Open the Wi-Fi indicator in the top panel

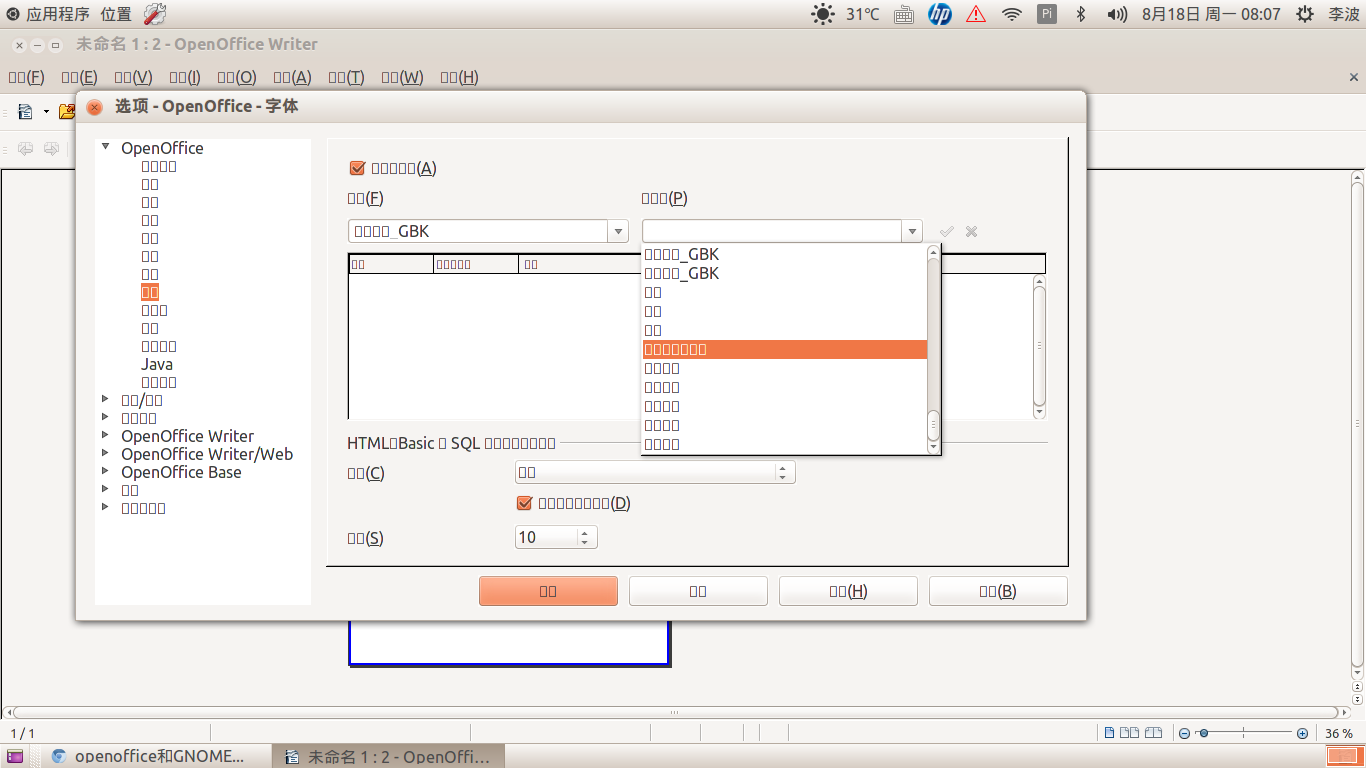tap(1012, 14)
